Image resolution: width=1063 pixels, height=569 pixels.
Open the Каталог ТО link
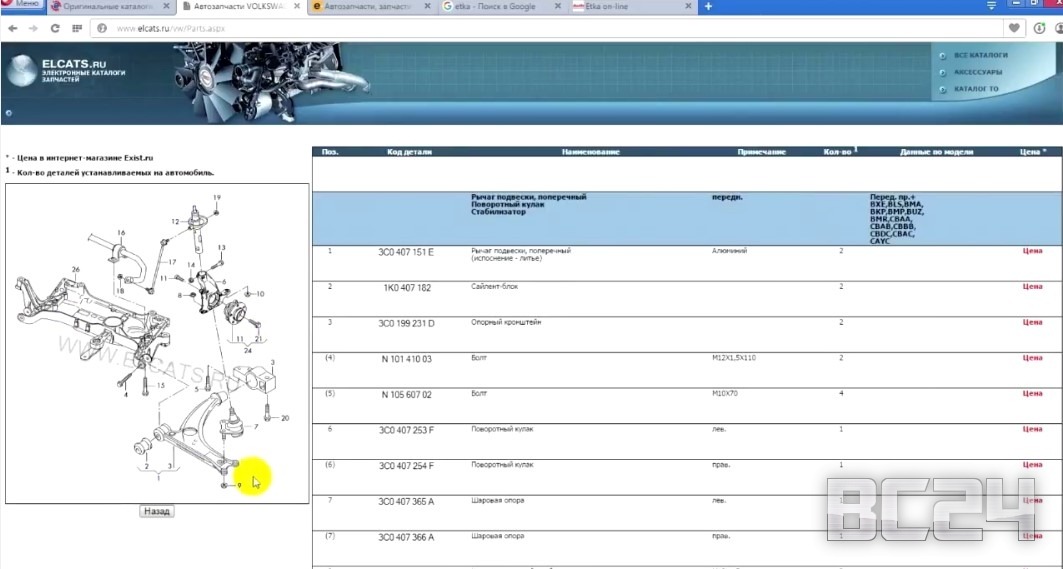[x=976, y=89]
